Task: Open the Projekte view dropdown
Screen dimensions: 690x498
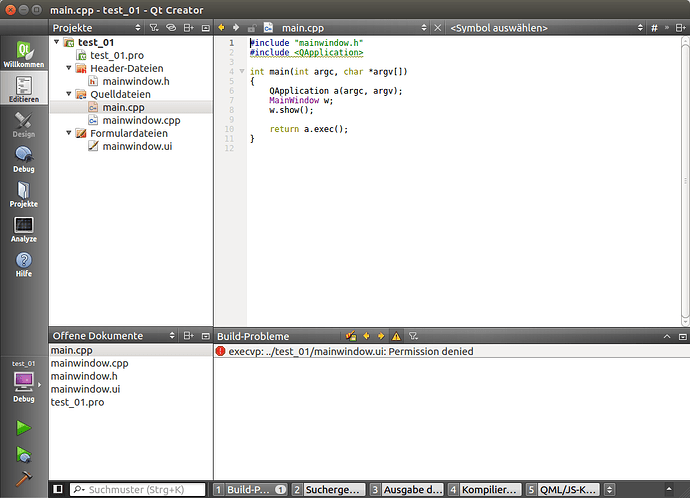Action: [x=96, y=28]
